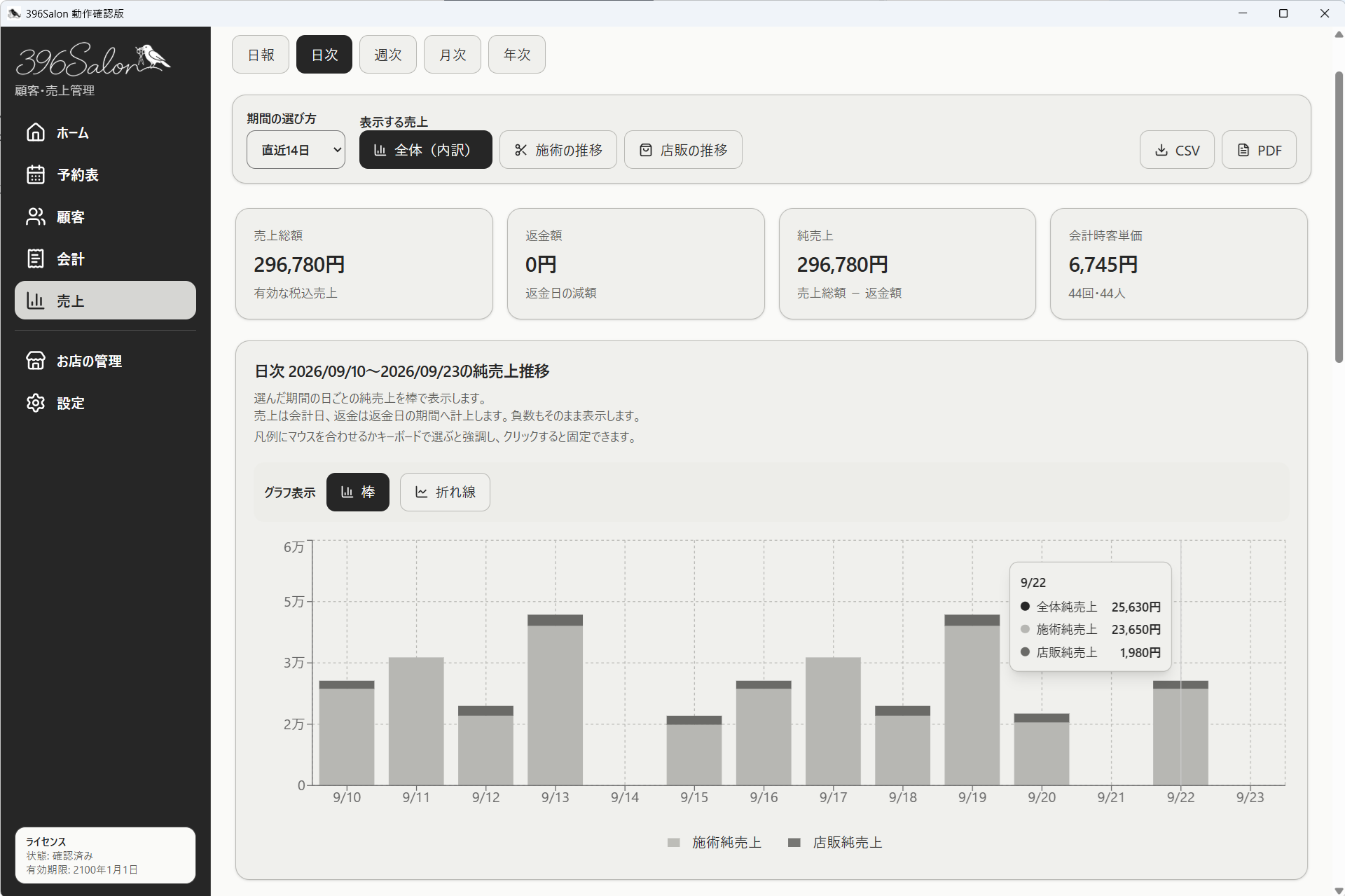
Task: Open the 日報 tab
Action: coord(261,55)
